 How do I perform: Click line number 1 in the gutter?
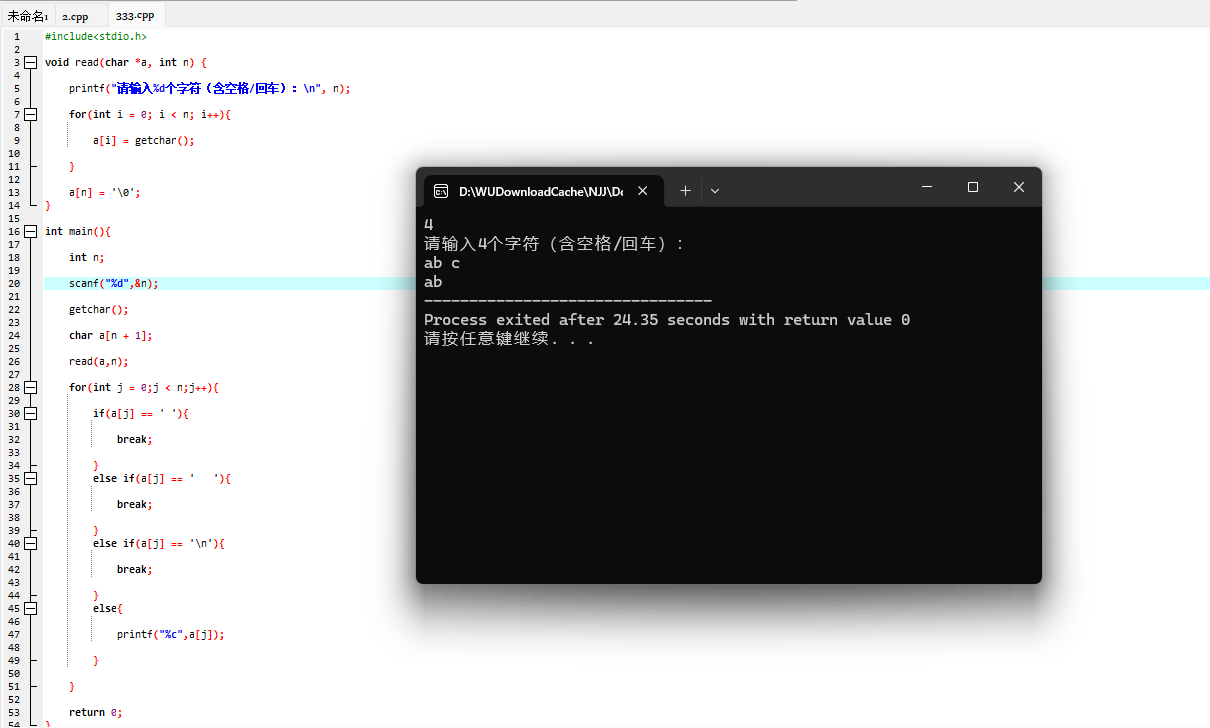pos(16,36)
